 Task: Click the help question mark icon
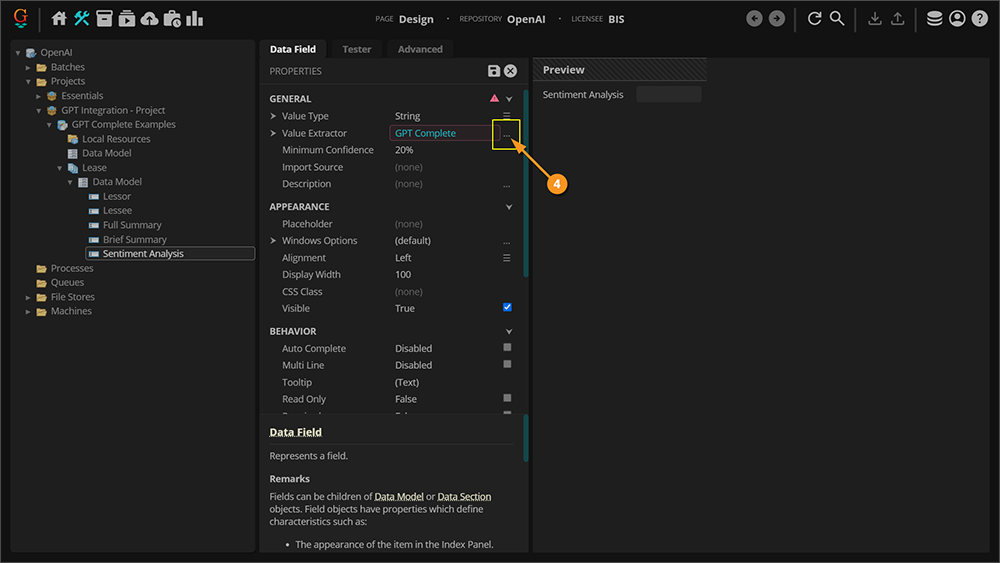click(979, 18)
